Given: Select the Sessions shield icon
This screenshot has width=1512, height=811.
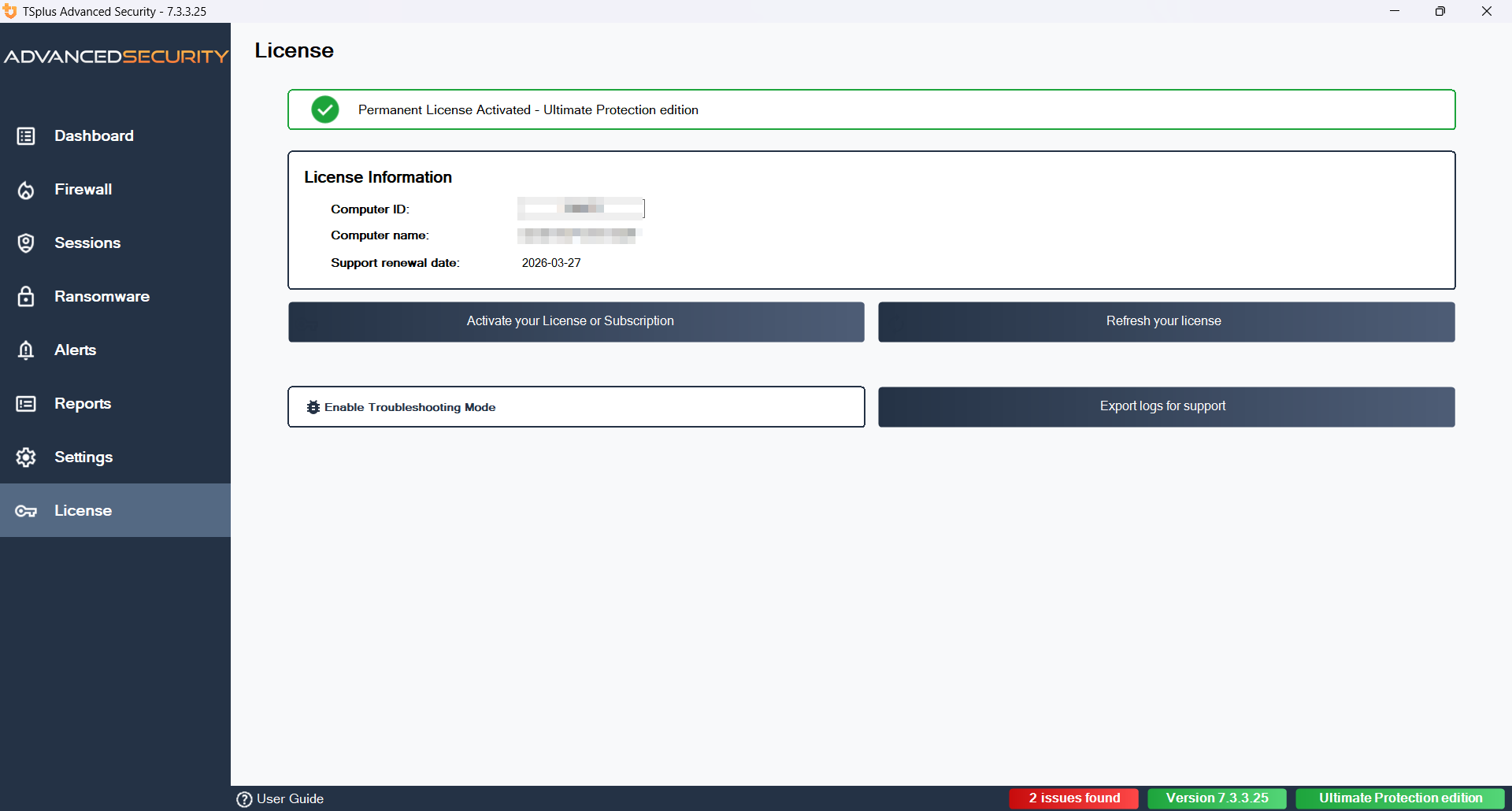Looking at the screenshot, I should point(26,243).
